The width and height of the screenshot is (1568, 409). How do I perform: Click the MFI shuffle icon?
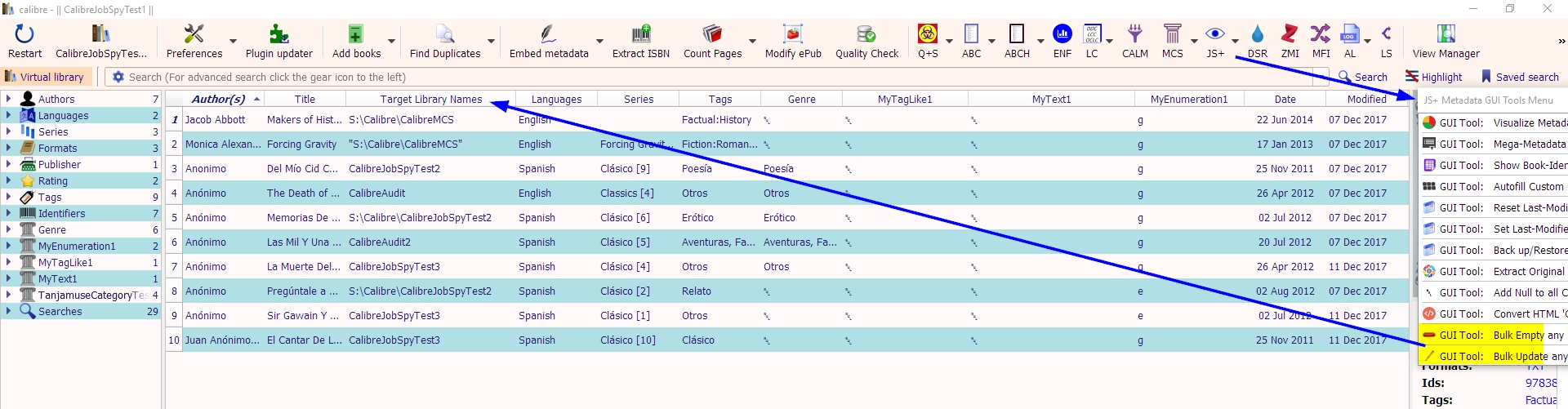pyautogui.click(x=1321, y=33)
